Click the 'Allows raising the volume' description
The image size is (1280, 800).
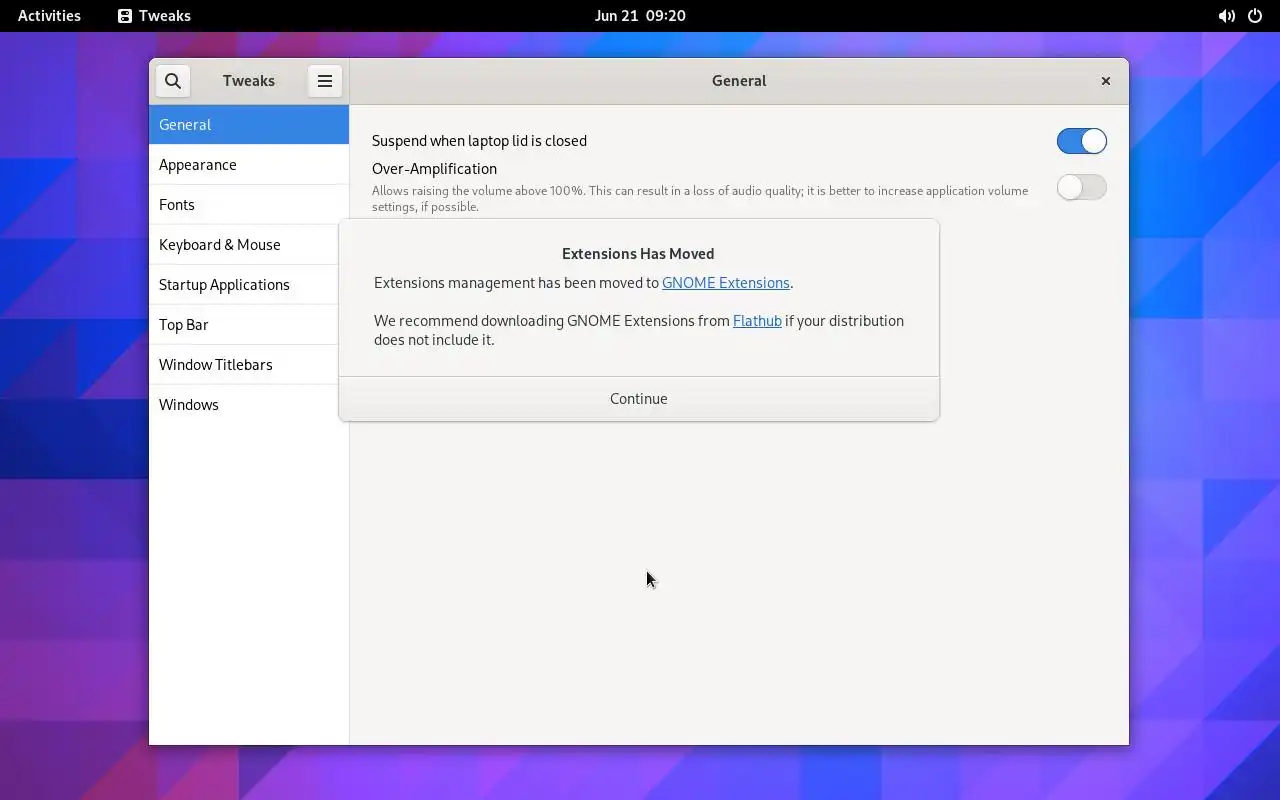[700, 199]
